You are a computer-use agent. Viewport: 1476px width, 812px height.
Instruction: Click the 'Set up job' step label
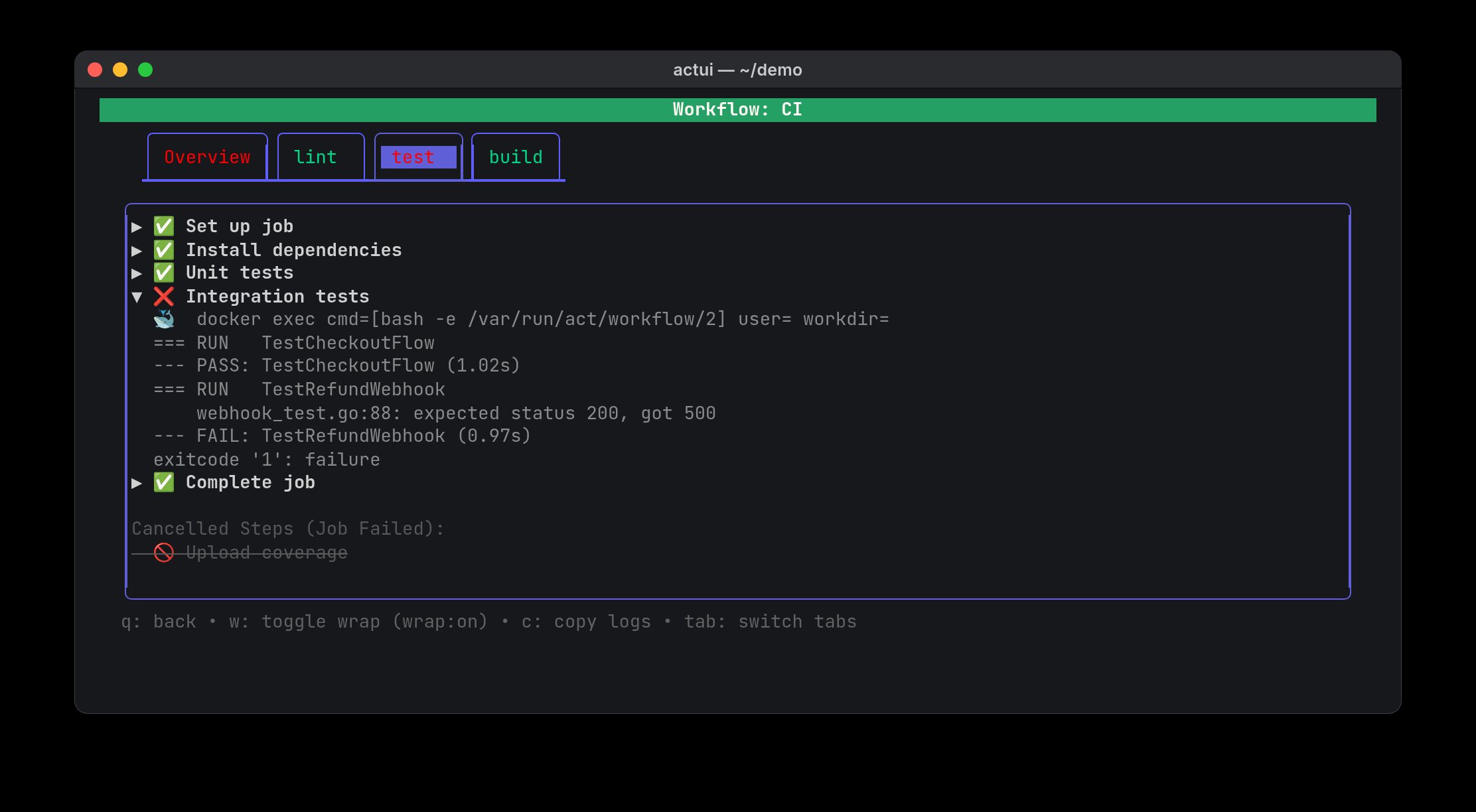(240, 226)
